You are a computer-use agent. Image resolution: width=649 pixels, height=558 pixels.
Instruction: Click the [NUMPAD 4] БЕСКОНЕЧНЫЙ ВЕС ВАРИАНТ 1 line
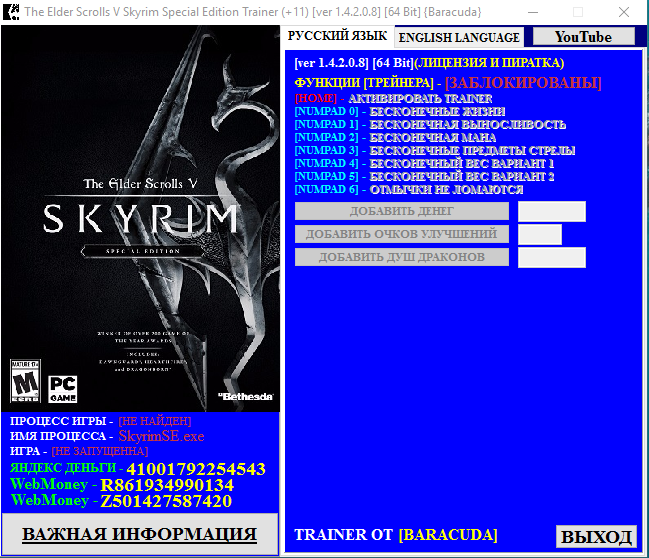pos(424,163)
